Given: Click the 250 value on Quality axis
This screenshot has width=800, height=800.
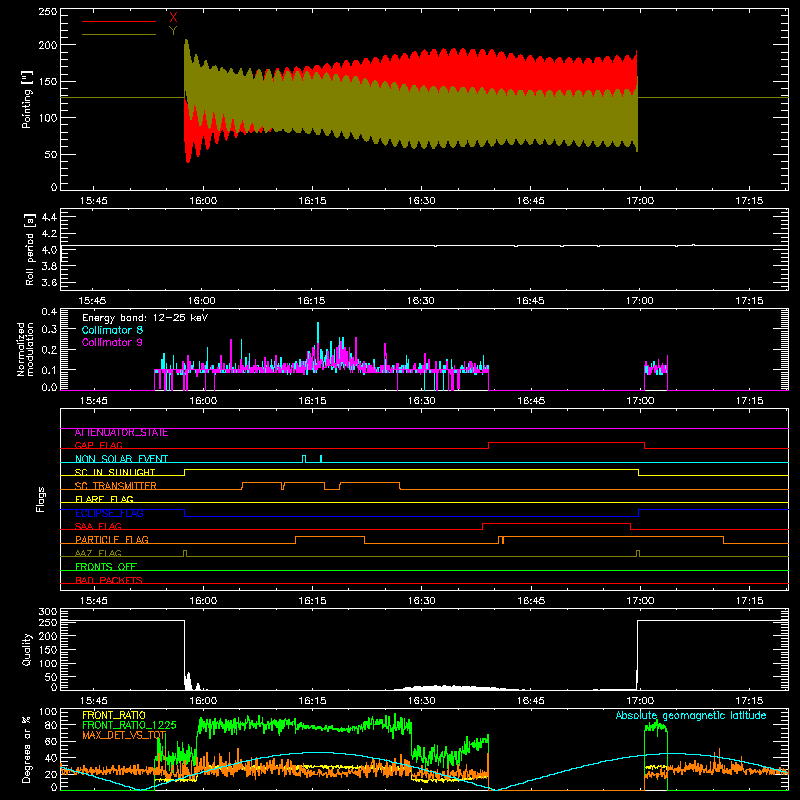Looking at the screenshot, I should click(x=48, y=622).
